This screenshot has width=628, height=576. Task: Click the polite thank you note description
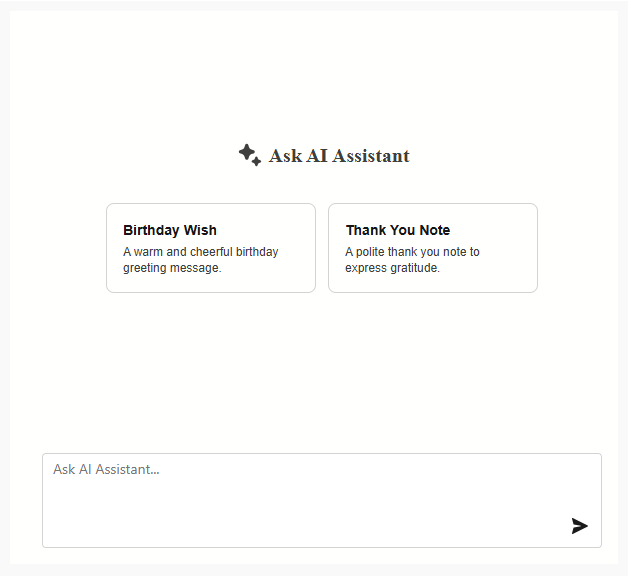click(412, 260)
